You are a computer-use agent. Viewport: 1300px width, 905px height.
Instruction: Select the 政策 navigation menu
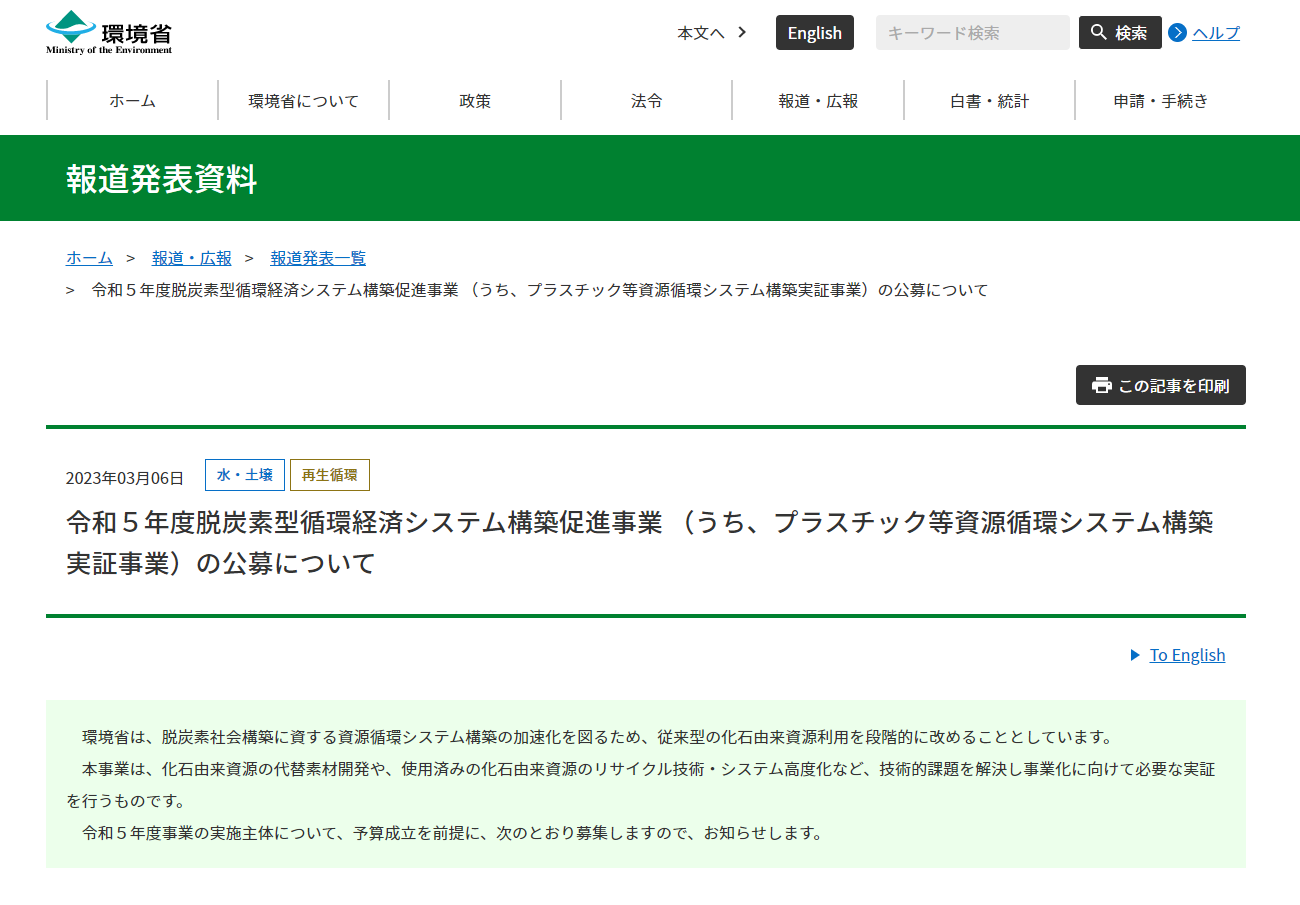[x=475, y=100]
